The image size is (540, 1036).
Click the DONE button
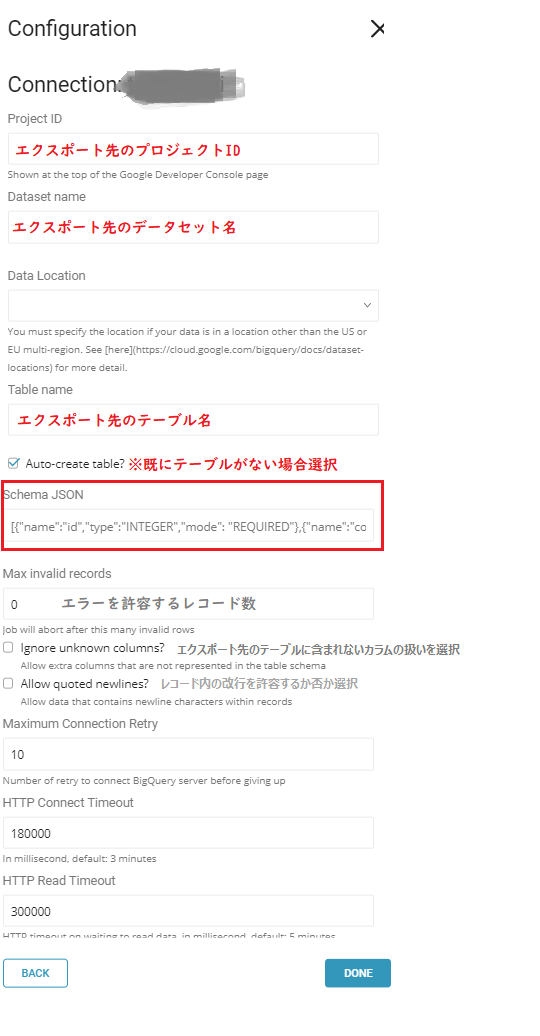tap(358, 973)
